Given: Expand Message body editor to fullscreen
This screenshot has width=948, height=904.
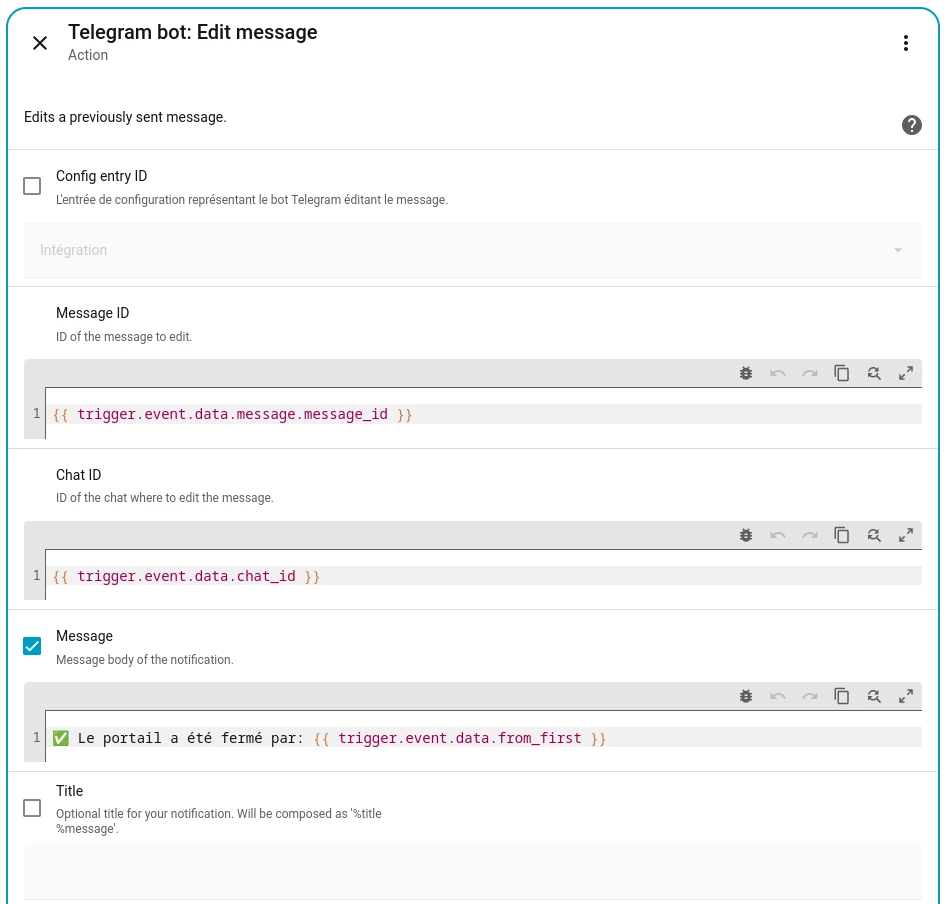Looking at the screenshot, I should (x=906, y=696).
